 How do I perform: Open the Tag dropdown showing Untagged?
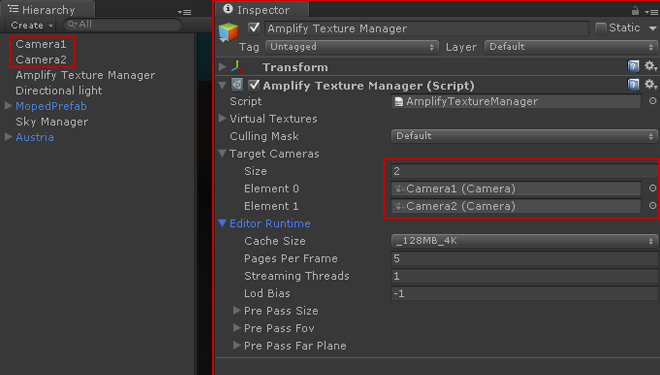[352, 47]
